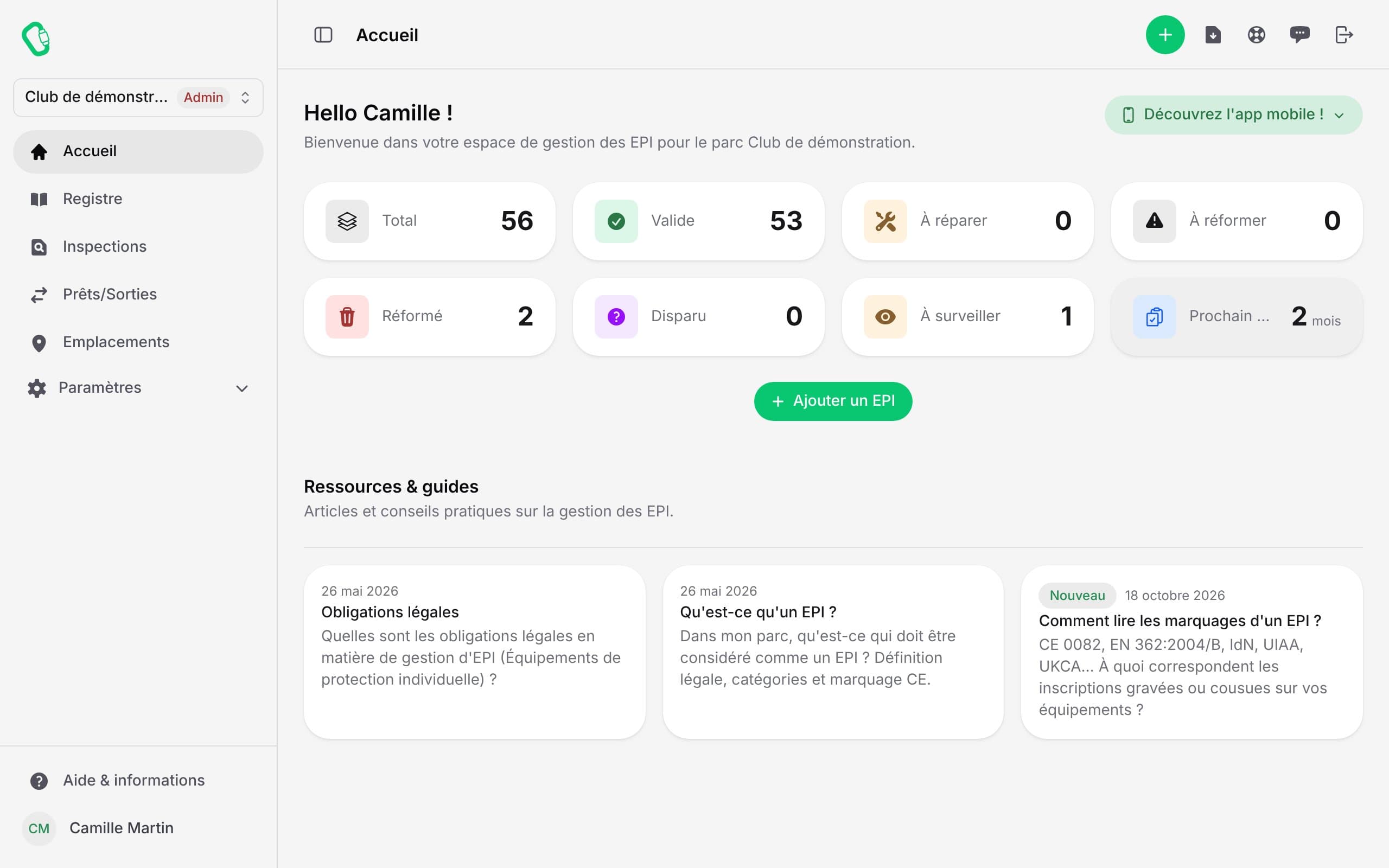Click the 18 octobre 2026 date
The width and height of the screenshot is (1389, 868).
pyautogui.click(x=1174, y=595)
